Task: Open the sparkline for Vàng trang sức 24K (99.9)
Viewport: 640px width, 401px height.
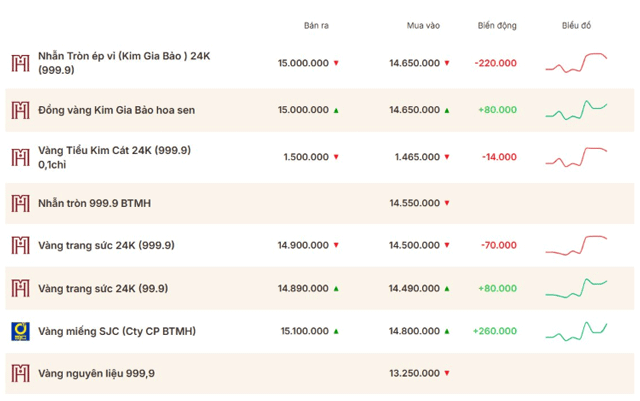Action: pyautogui.click(x=576, y=288)
